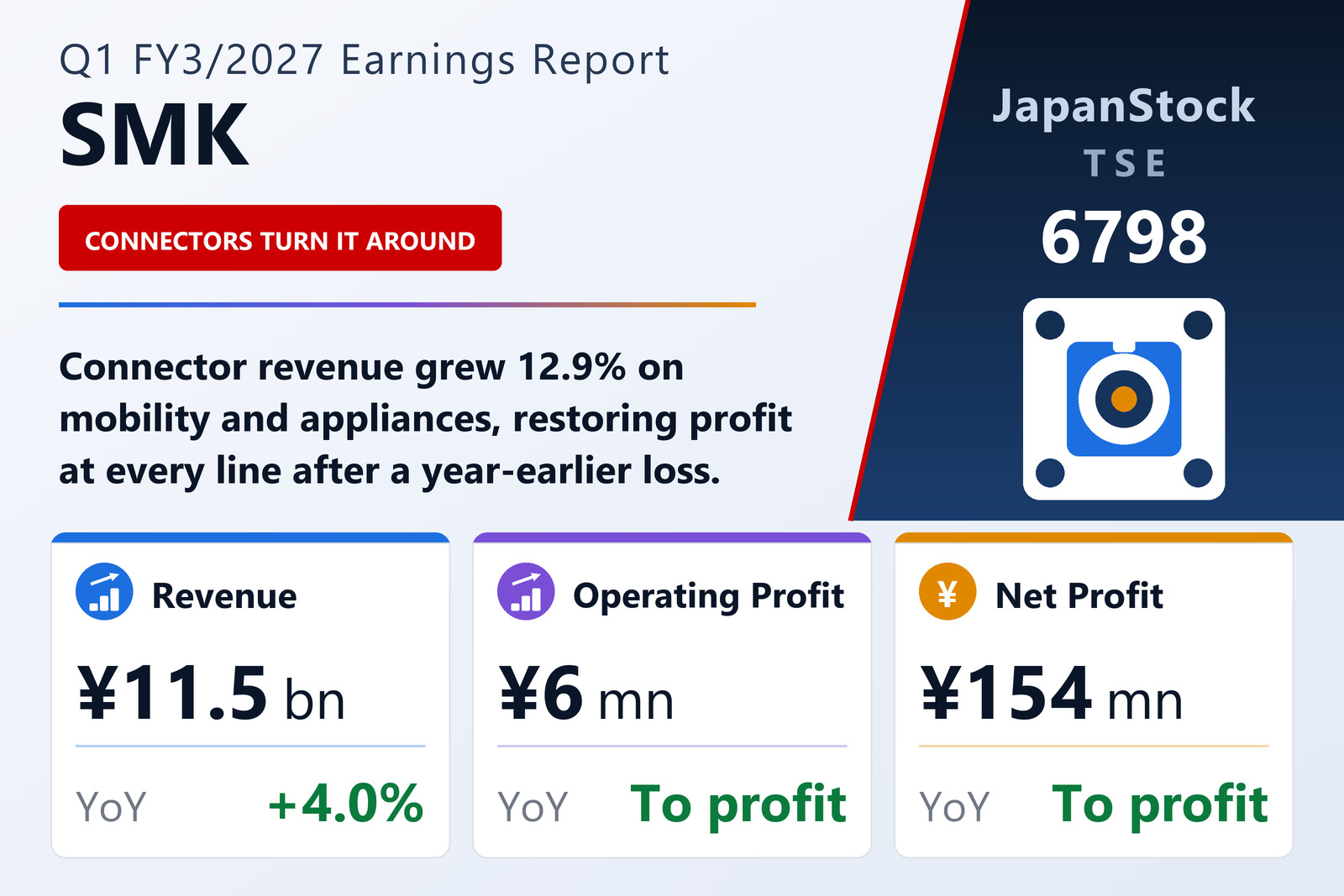The width and height of the screenshot is (1344, 896).
Task: Click the 'Operating Profit' card title
Action: [708, 597]
